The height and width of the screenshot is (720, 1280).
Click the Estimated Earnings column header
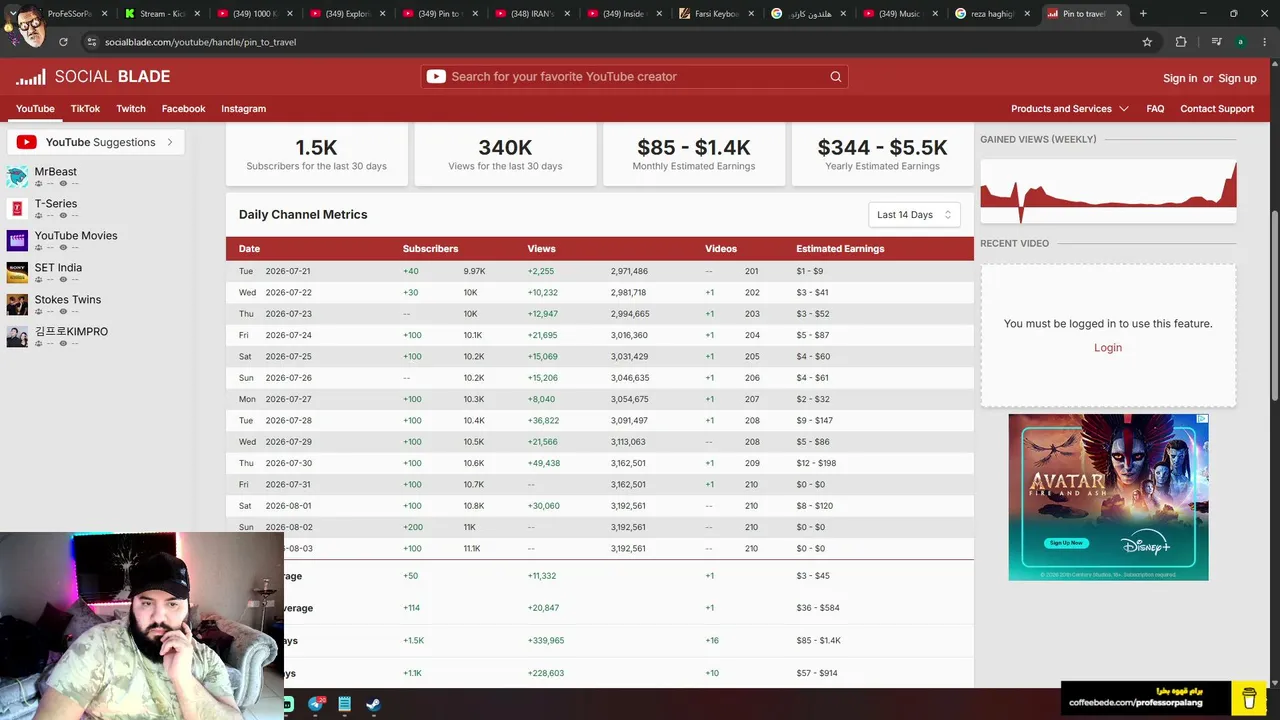click(840, 249)
